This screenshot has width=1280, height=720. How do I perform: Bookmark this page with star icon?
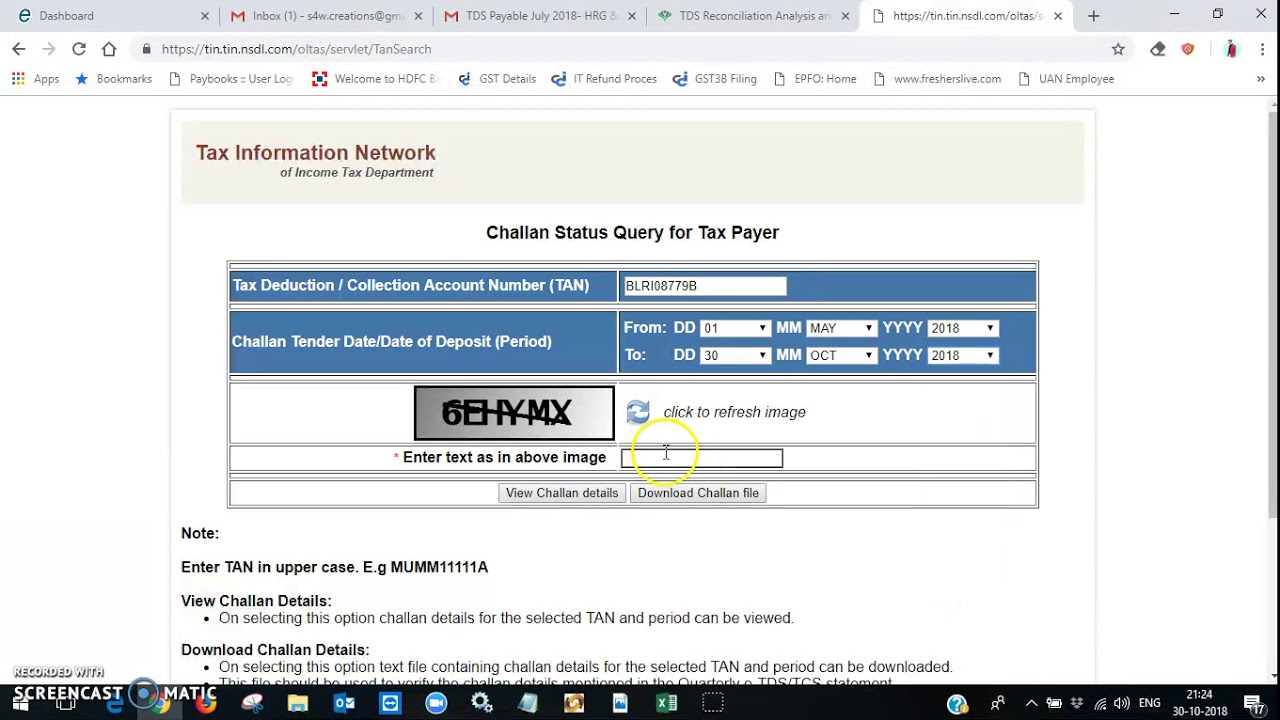point(1118,49)
